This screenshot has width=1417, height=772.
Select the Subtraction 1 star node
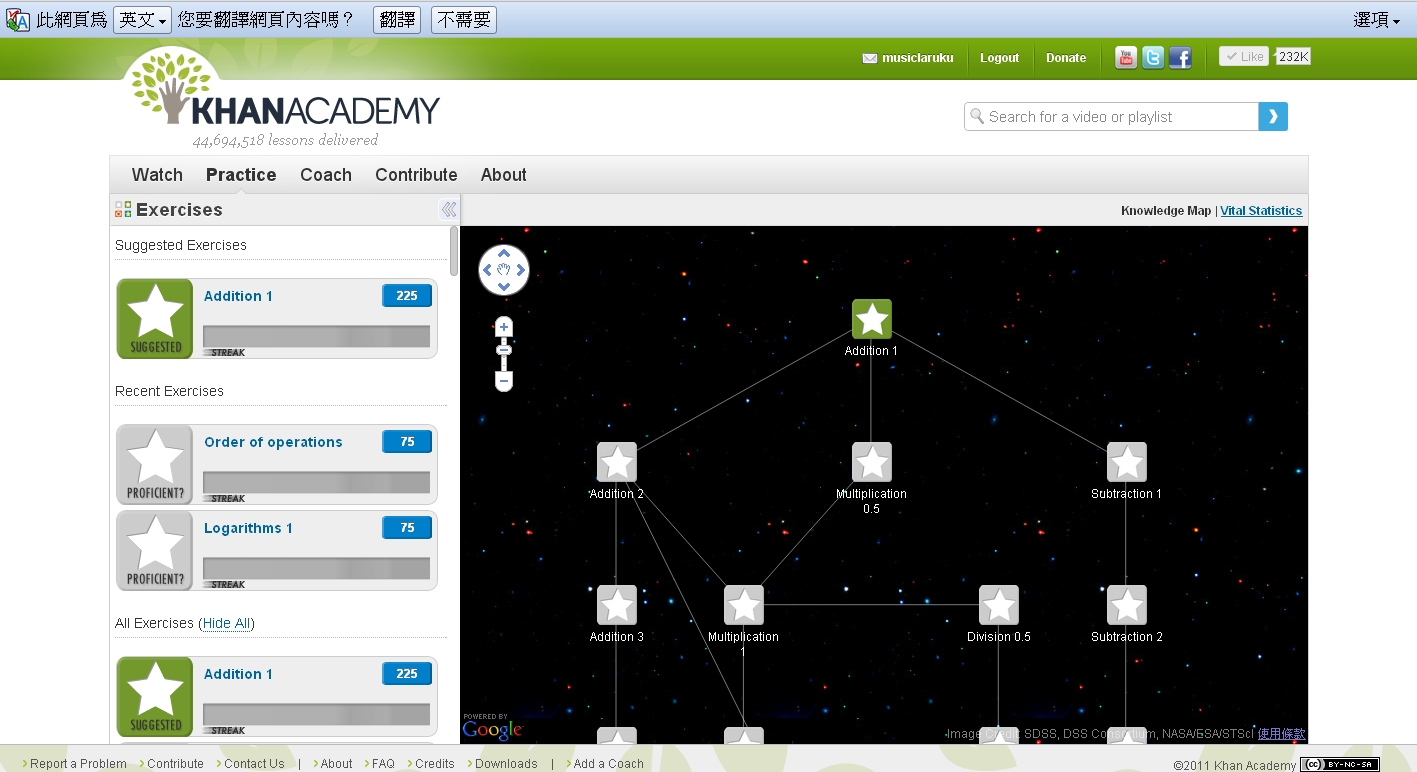click(1126, 462)
